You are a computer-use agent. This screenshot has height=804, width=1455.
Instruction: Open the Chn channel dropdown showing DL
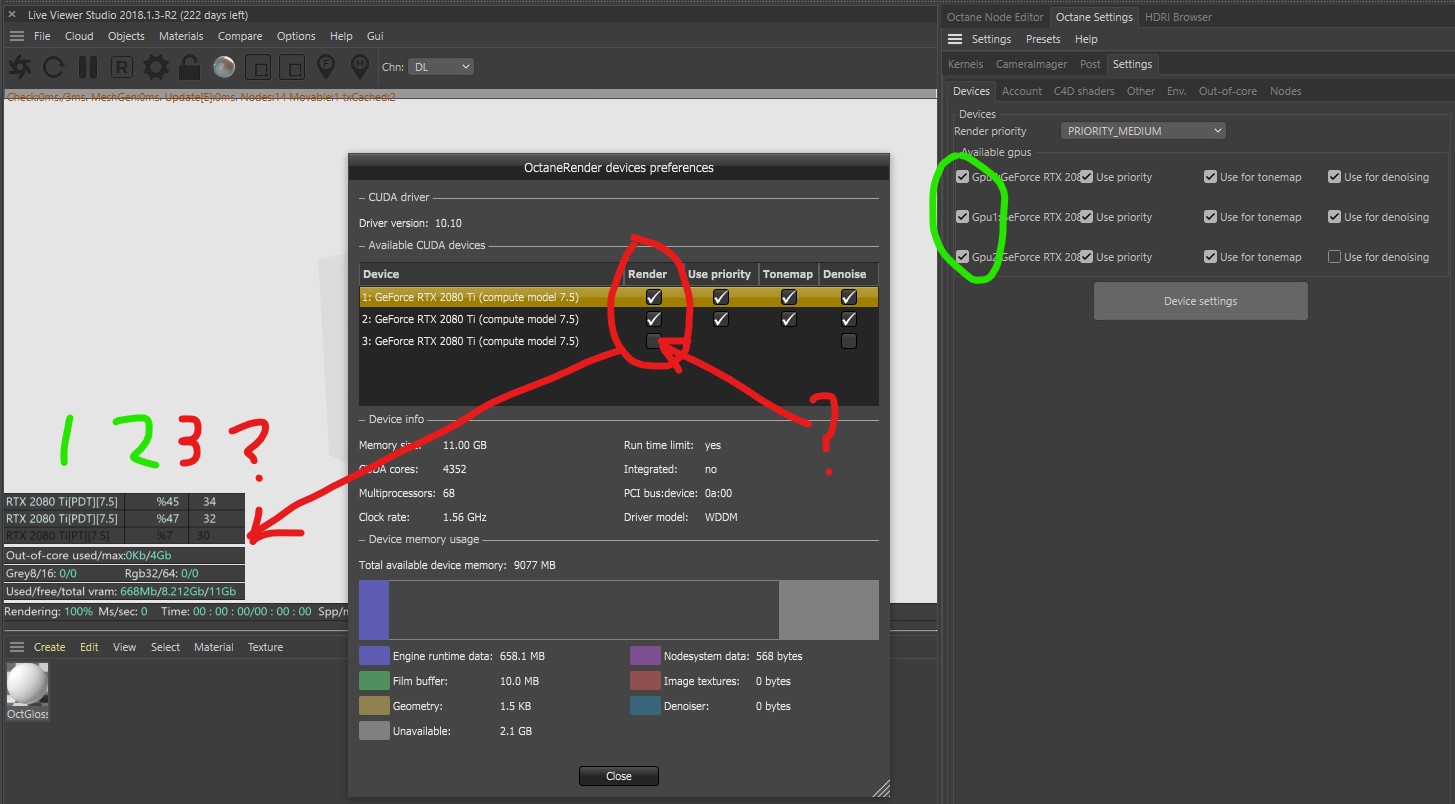coord(441,67)
